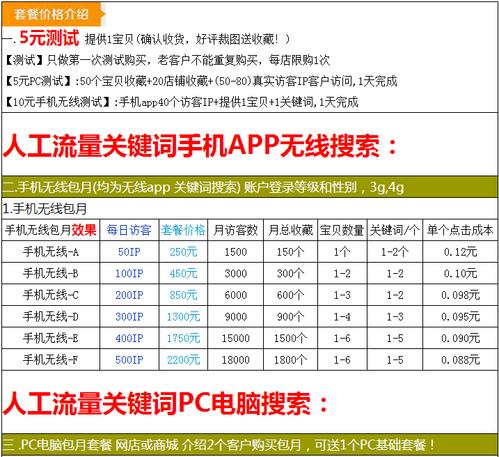The image size is (499, 457).
Task: Click the 1750元 package price
Action: point(183,338)
